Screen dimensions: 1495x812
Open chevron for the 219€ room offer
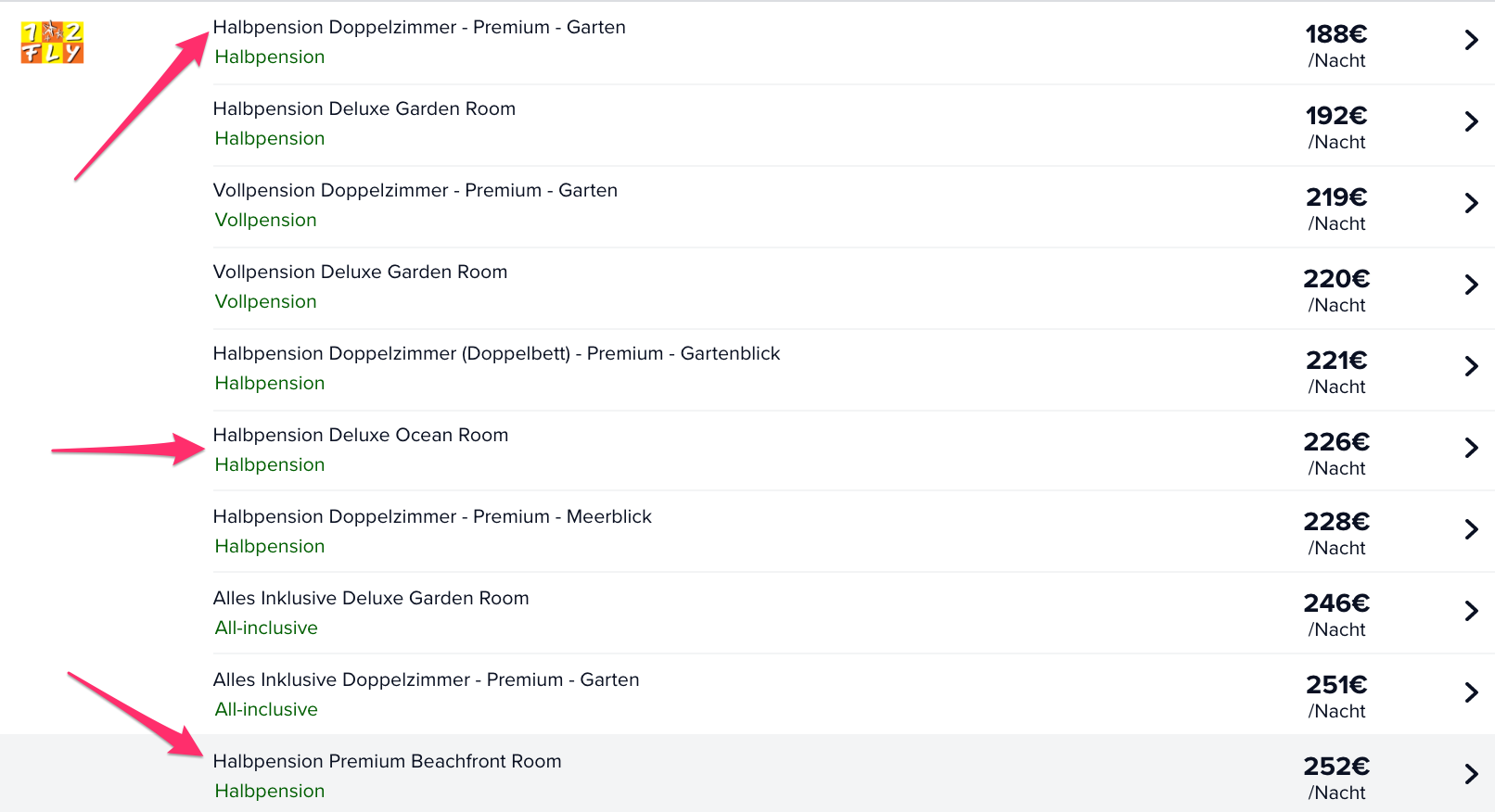[x=1471, y=203]
